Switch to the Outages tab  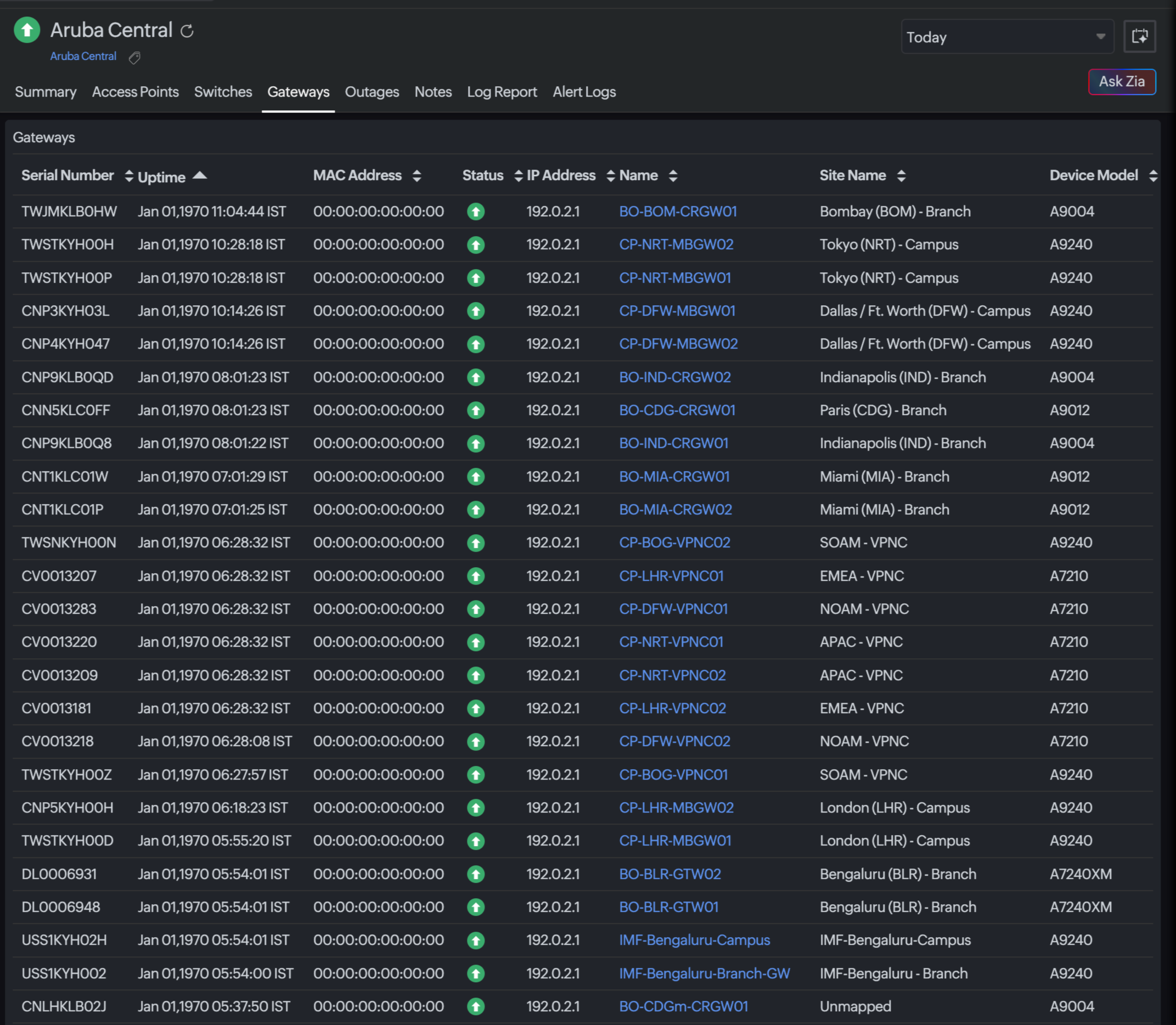point(372,92)
